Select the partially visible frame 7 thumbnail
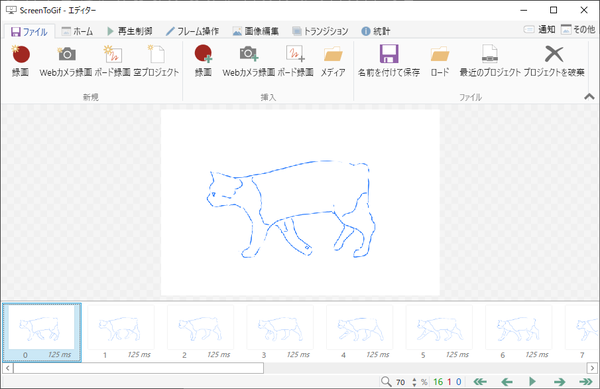This screenshot has height=389, width=600. pyautogui.click(x=582, y=332)
